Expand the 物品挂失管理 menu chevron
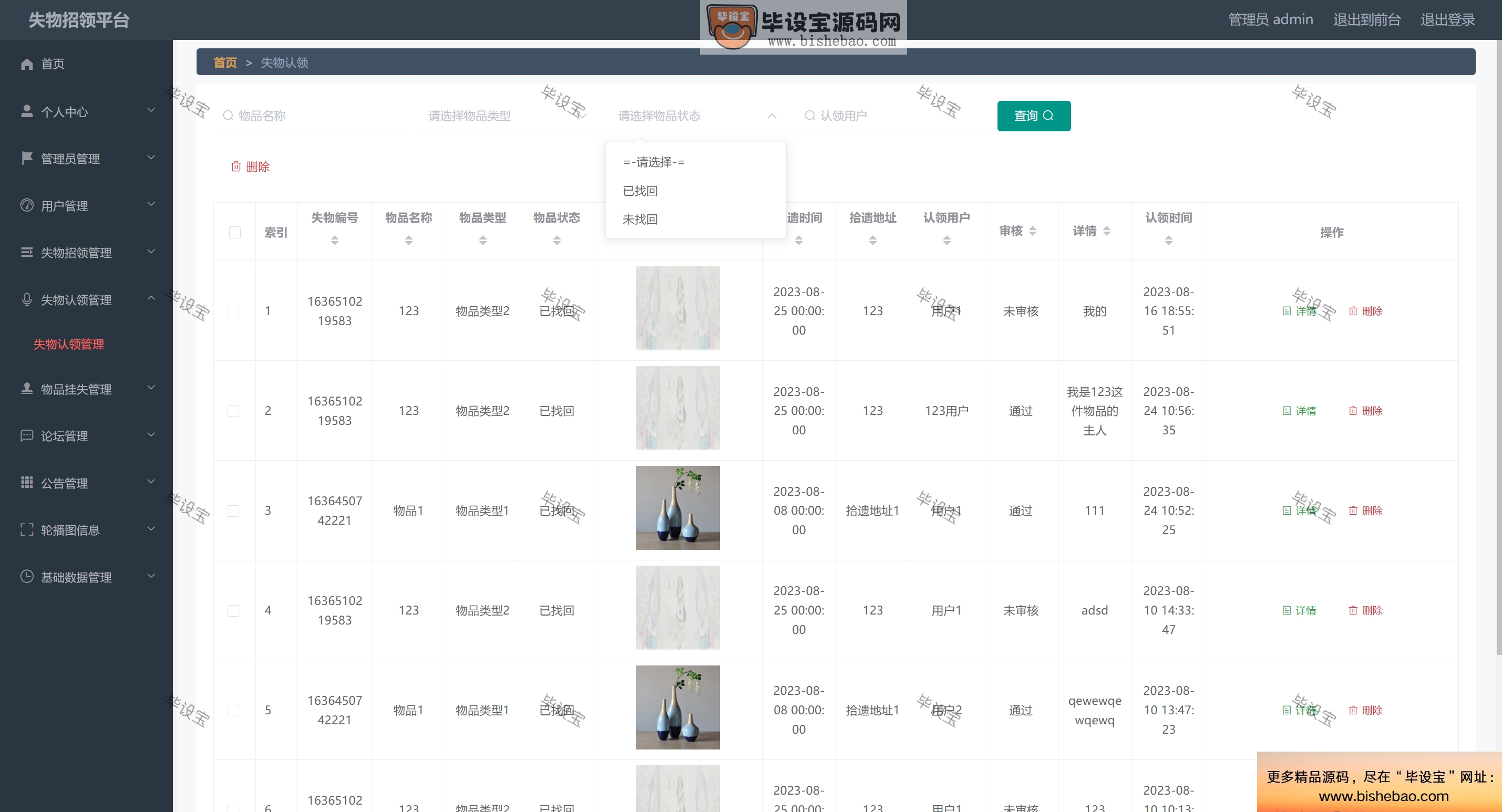The height and width of the screenshot is (812, 1502). pos(151,388)
